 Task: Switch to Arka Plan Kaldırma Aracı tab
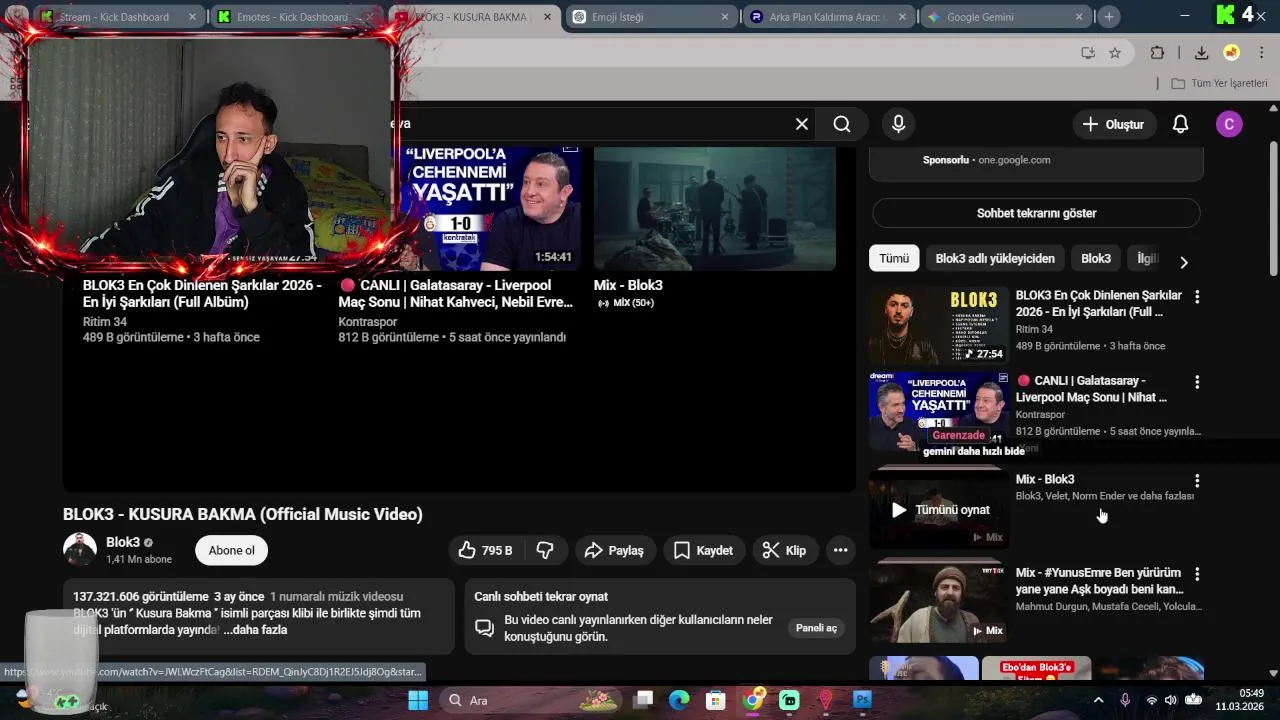[x=828, y=17]
